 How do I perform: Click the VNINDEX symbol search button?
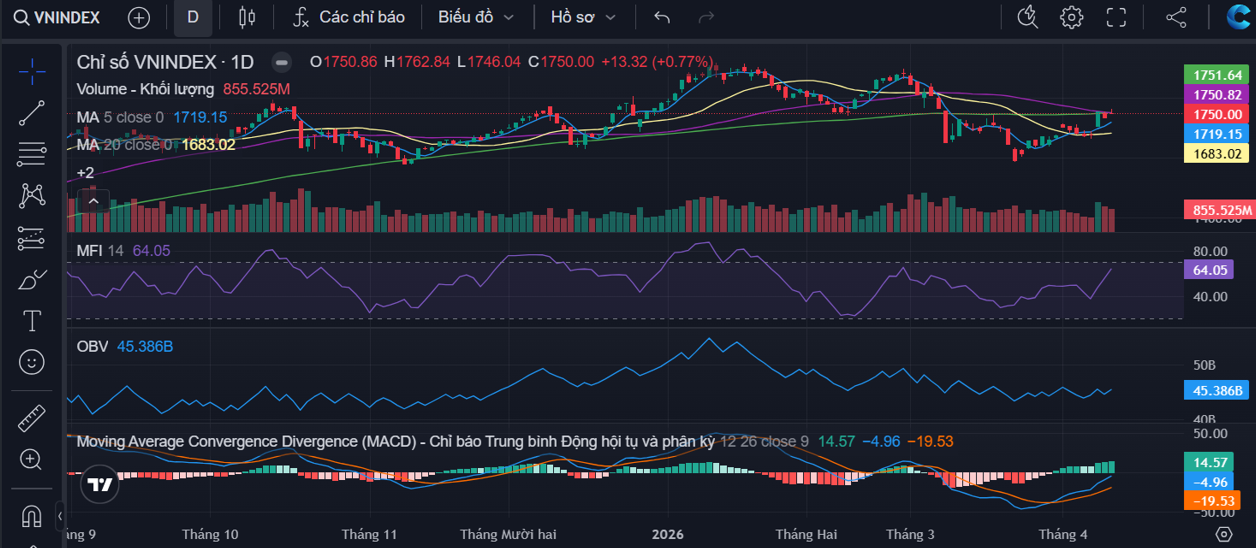pos(57,17)
